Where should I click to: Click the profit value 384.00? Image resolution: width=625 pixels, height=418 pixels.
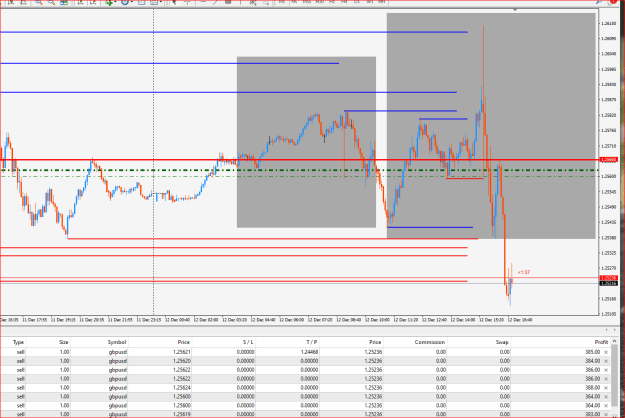(593, 361)
